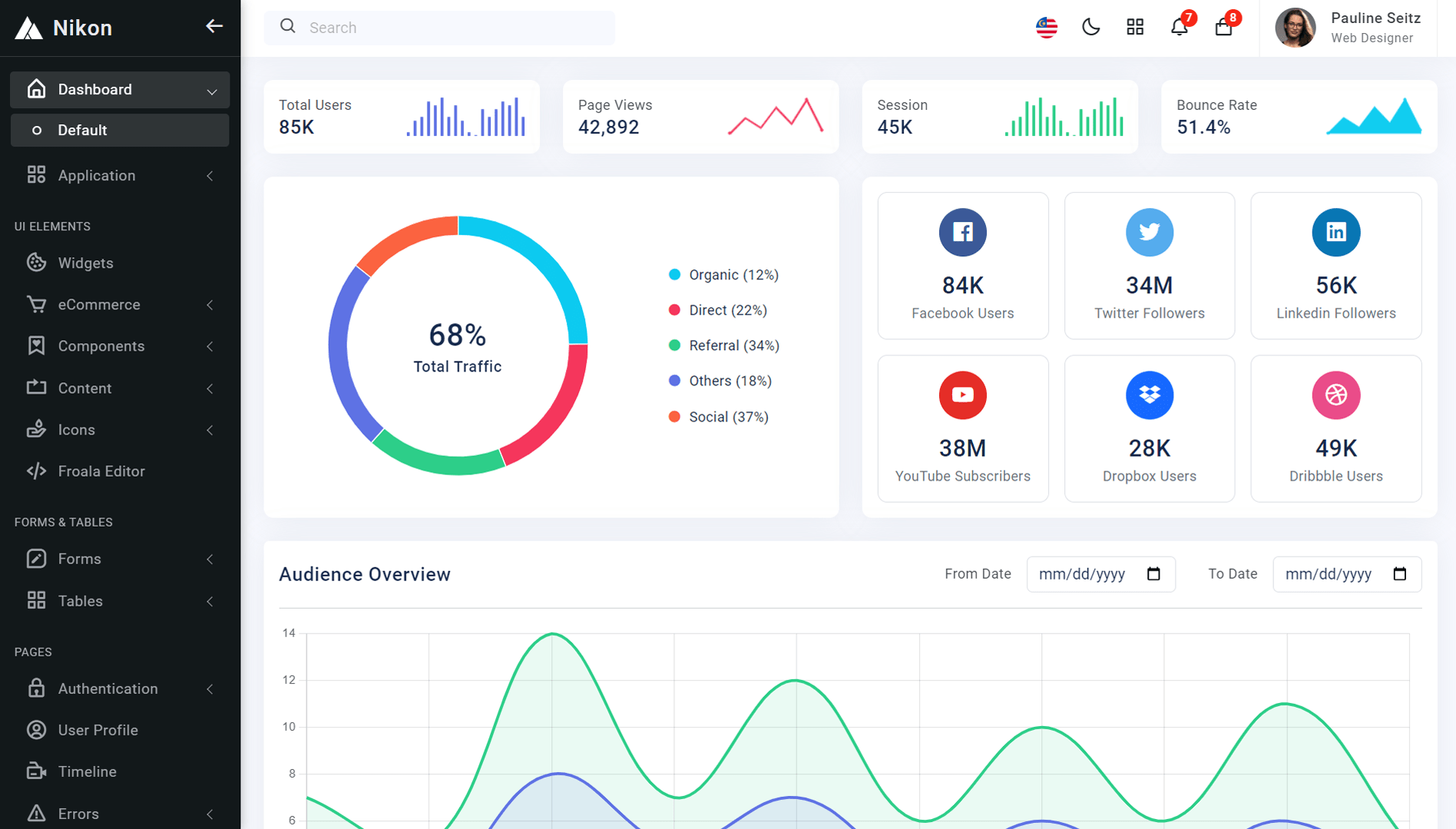This screenshot has height=829, width=1456.
Task: Click the Twitter Followers icon
Action: 1149,232
